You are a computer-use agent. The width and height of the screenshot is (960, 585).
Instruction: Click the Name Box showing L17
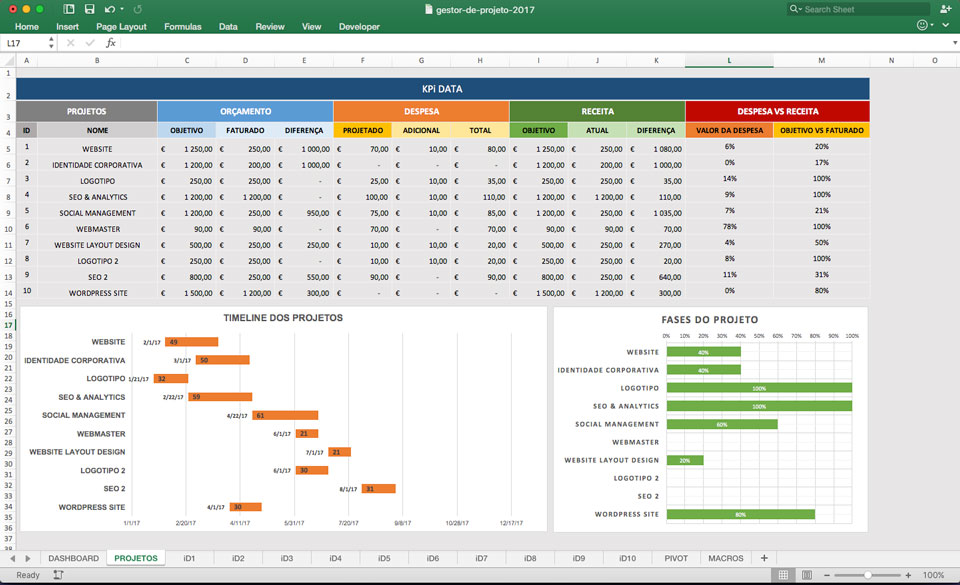pos(24,43)
